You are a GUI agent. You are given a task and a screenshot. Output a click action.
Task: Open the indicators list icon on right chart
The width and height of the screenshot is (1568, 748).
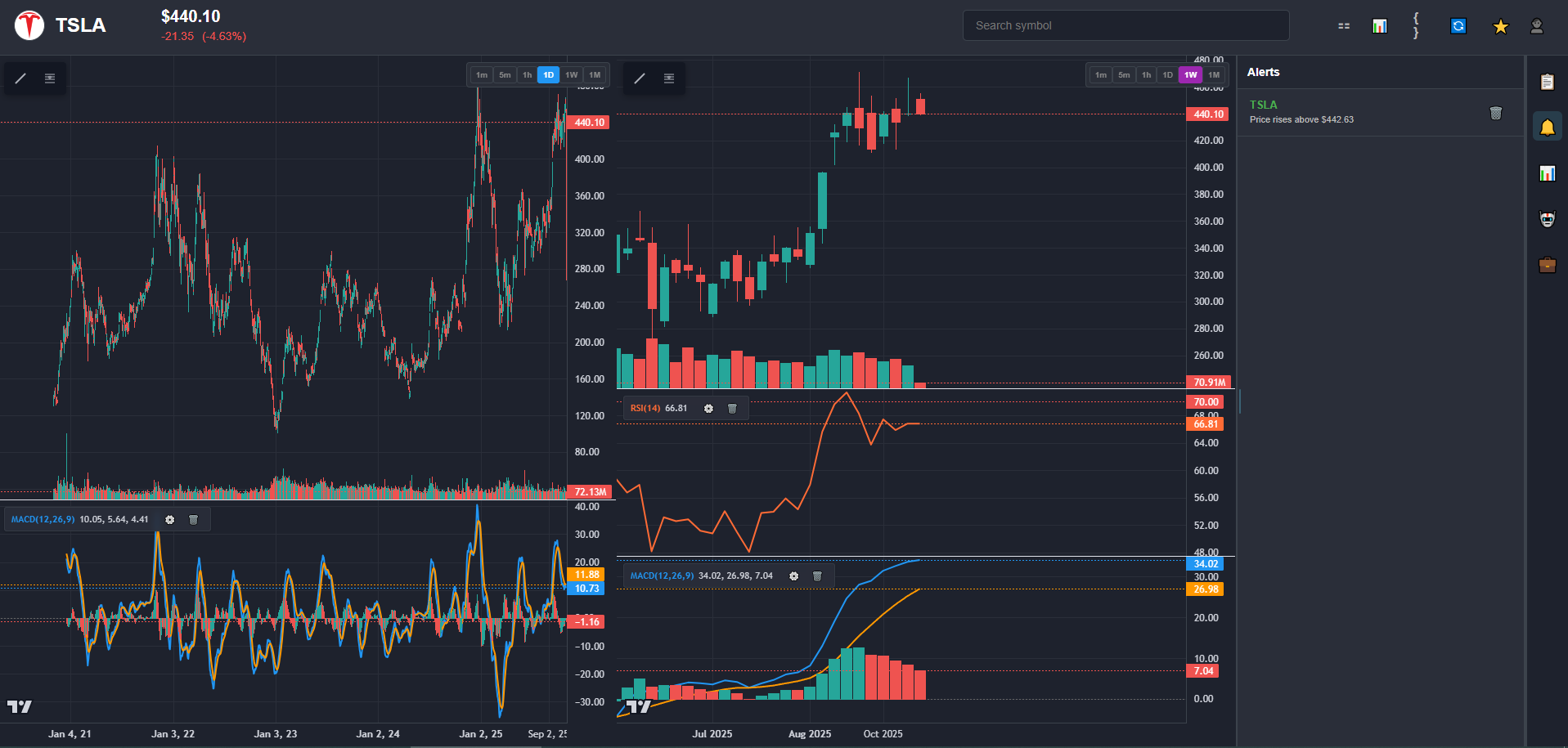(669, 78)
